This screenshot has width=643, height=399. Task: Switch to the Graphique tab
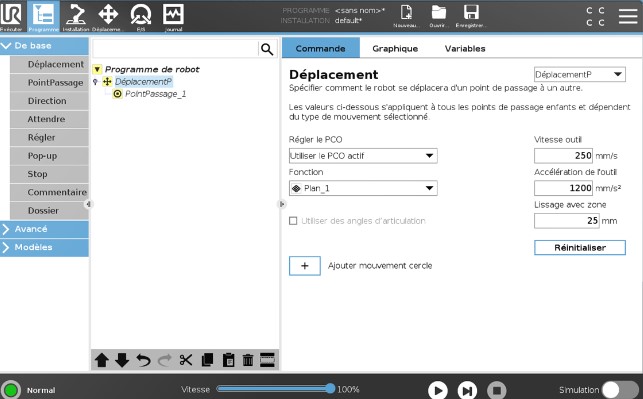(395, 48)
